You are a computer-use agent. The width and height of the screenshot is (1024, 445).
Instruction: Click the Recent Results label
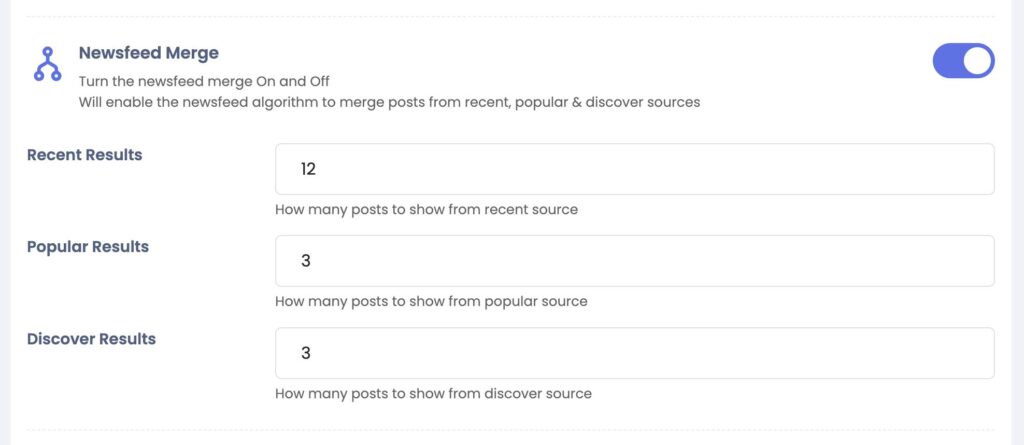[x=84, y=155]
